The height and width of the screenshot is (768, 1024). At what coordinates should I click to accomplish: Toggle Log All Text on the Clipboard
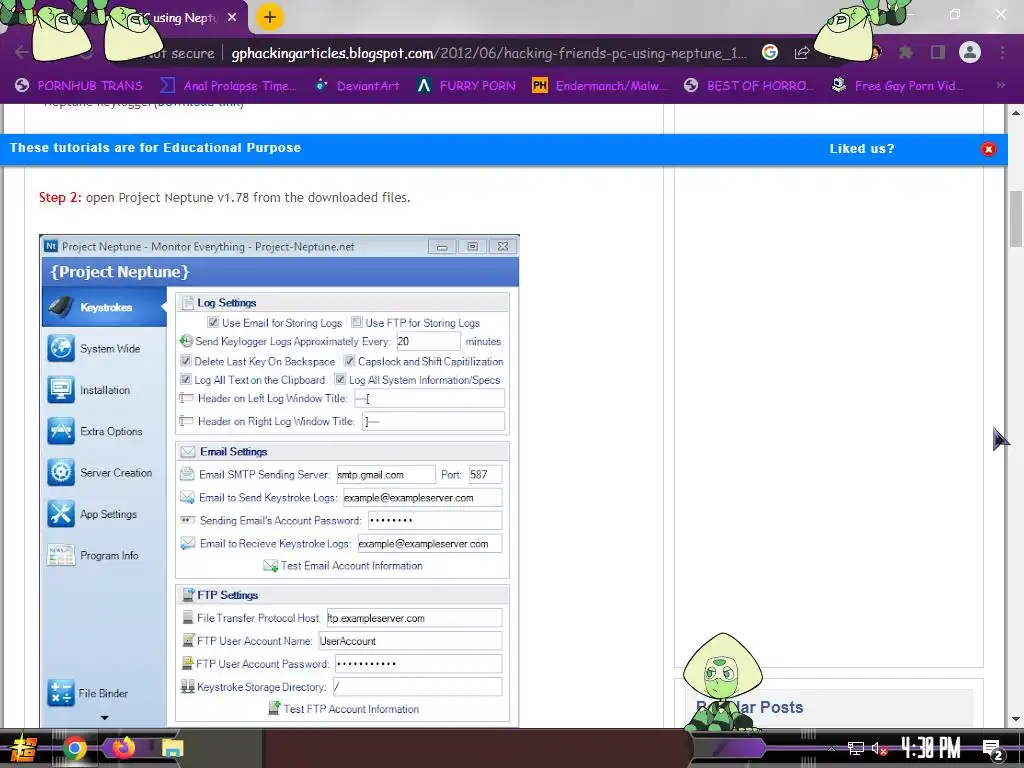tap(185, 379)
